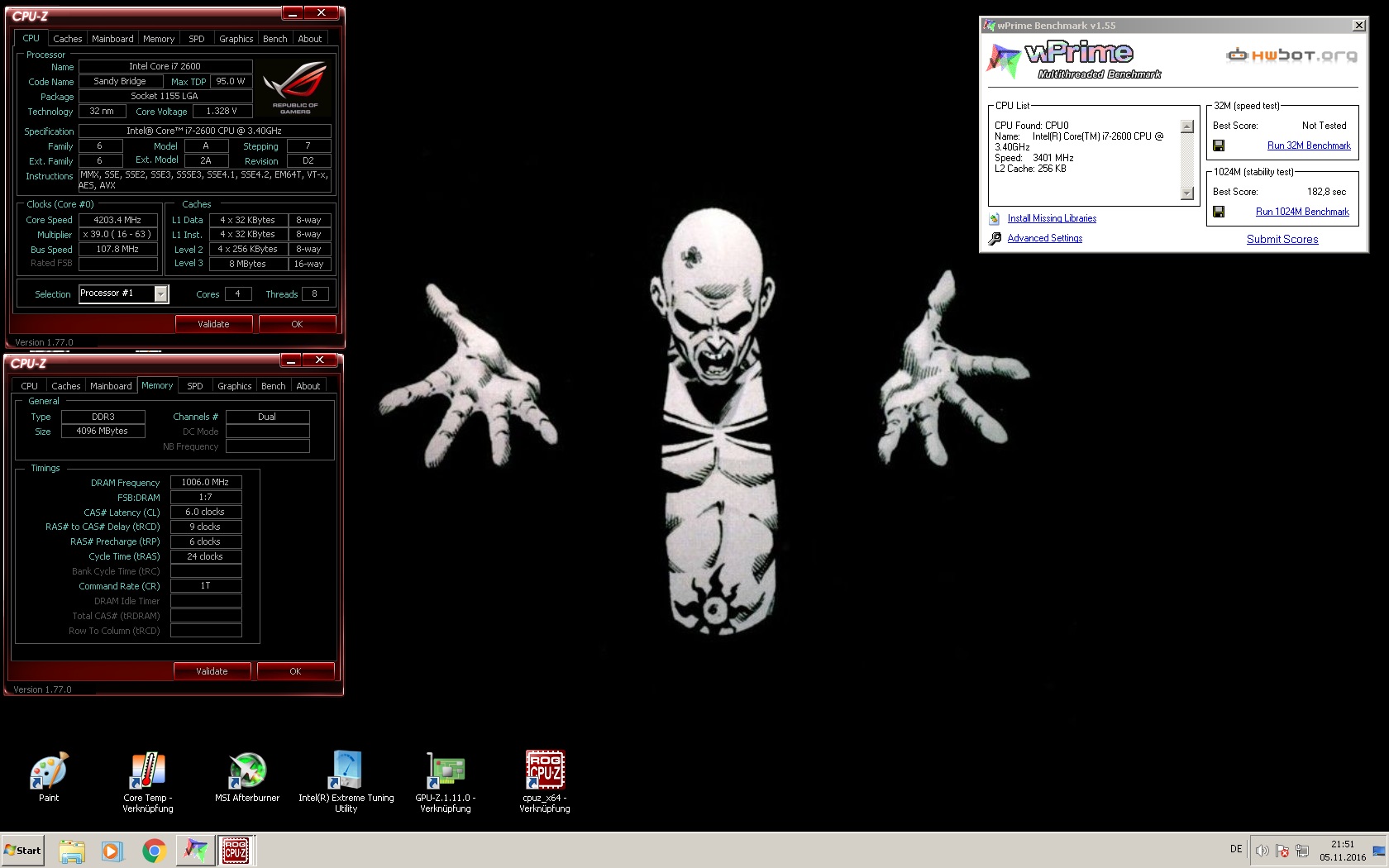The width and height of the screenshot is (1389, 868).
Task: Open GPU-Z 1.11.0 desktop shortcut
Action: pyautogui.click(x=446, y=781)
